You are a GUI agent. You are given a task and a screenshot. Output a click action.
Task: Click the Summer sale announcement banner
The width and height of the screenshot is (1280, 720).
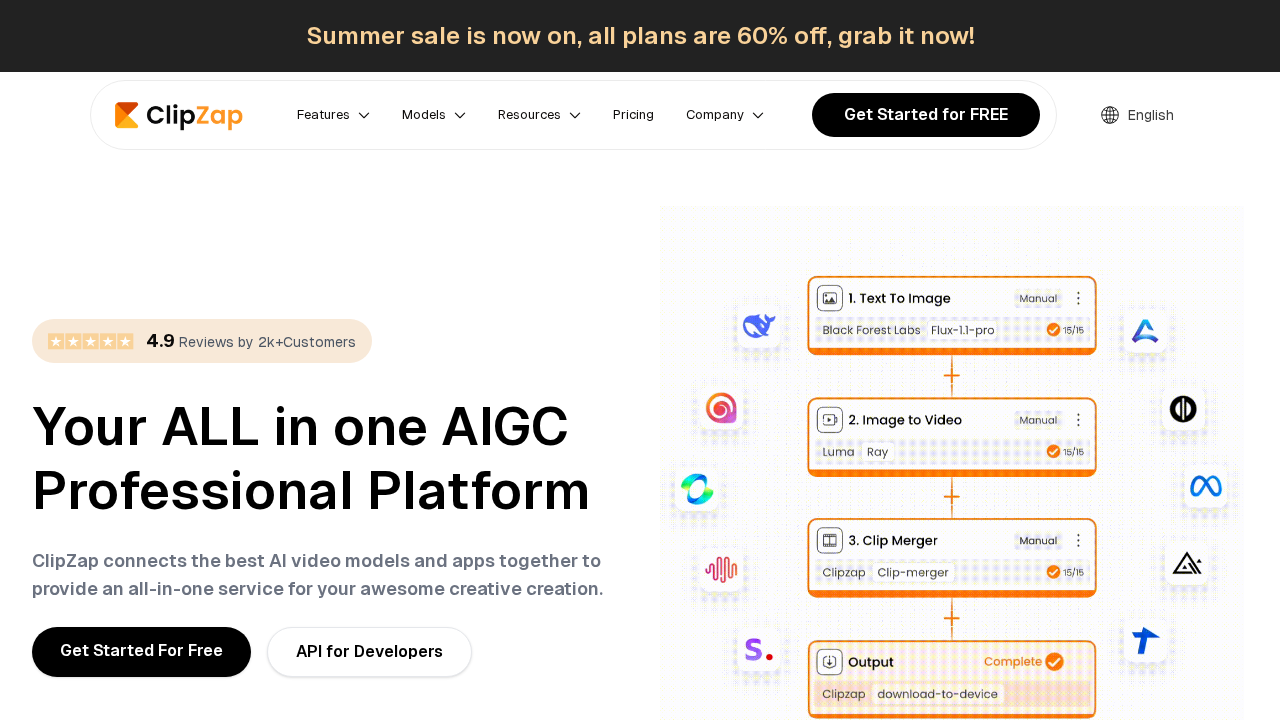[640, 36]
